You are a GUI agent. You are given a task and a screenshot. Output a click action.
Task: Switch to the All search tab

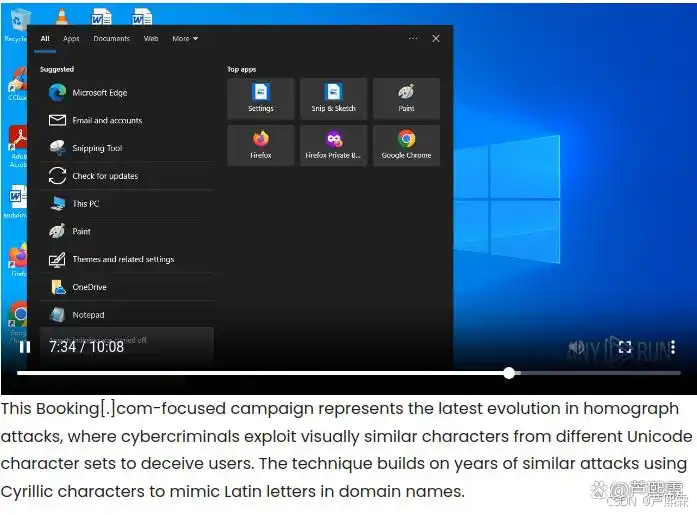pyautogui.click(x=45, y=39)
